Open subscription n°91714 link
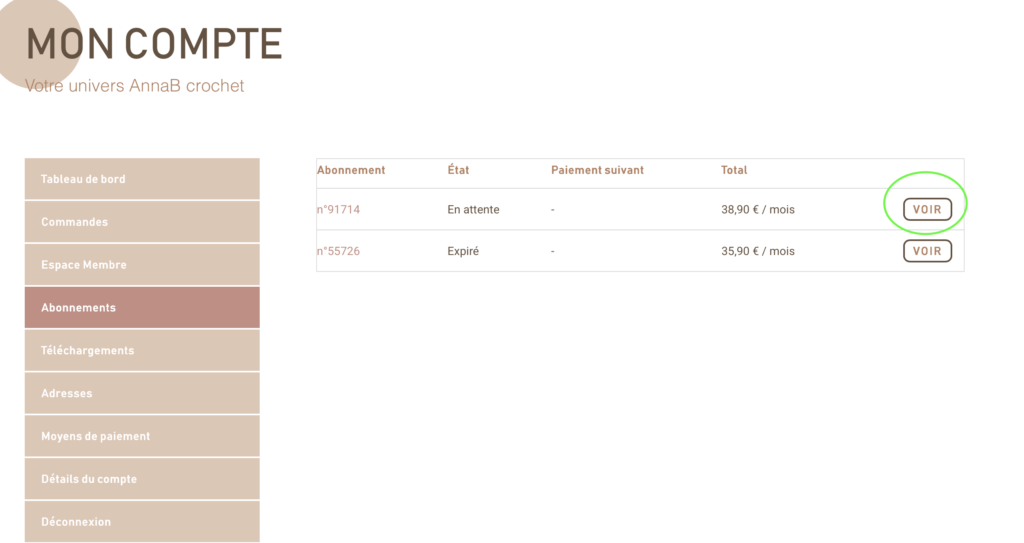Screen dimensions: 1024x543 tap(338, 210)
